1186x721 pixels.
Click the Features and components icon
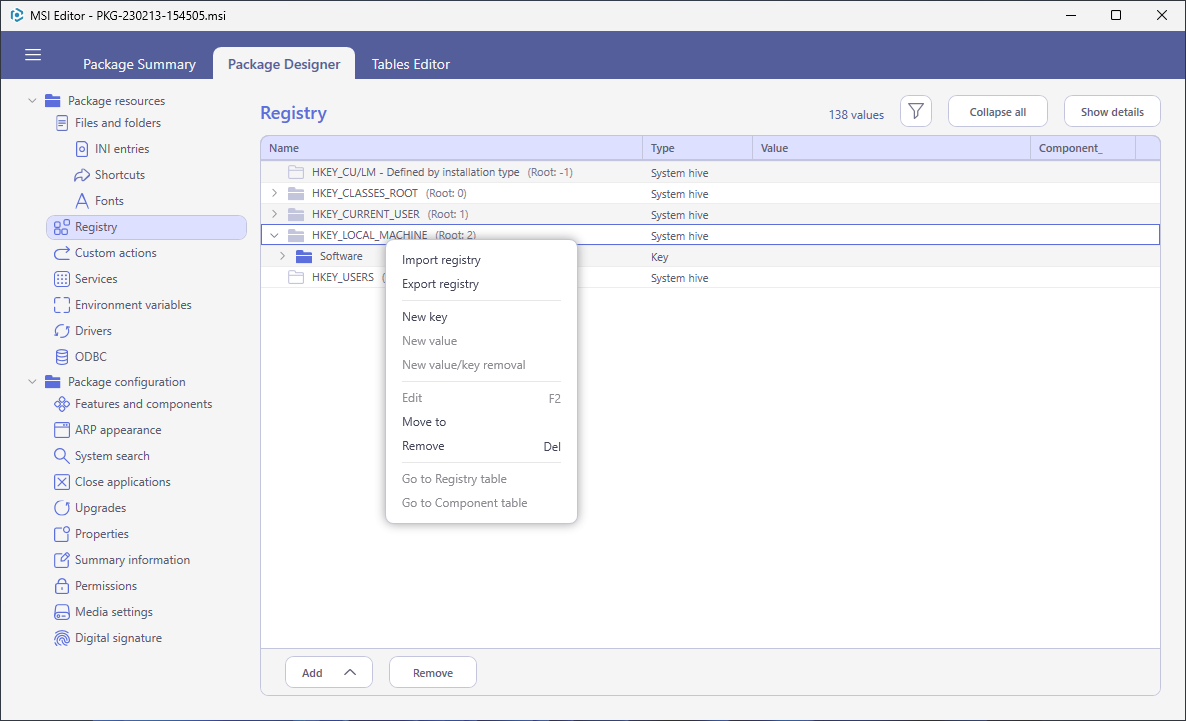click(62, 404)
